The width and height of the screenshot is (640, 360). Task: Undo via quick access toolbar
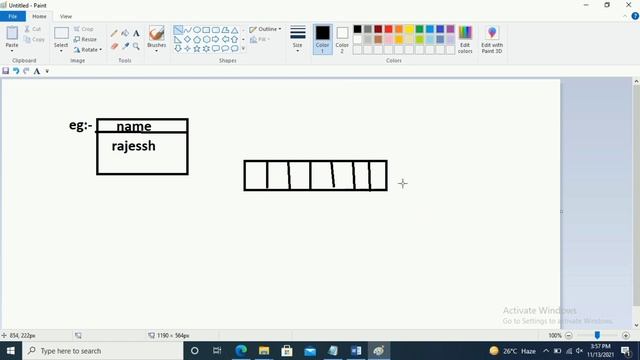(16, 71)
